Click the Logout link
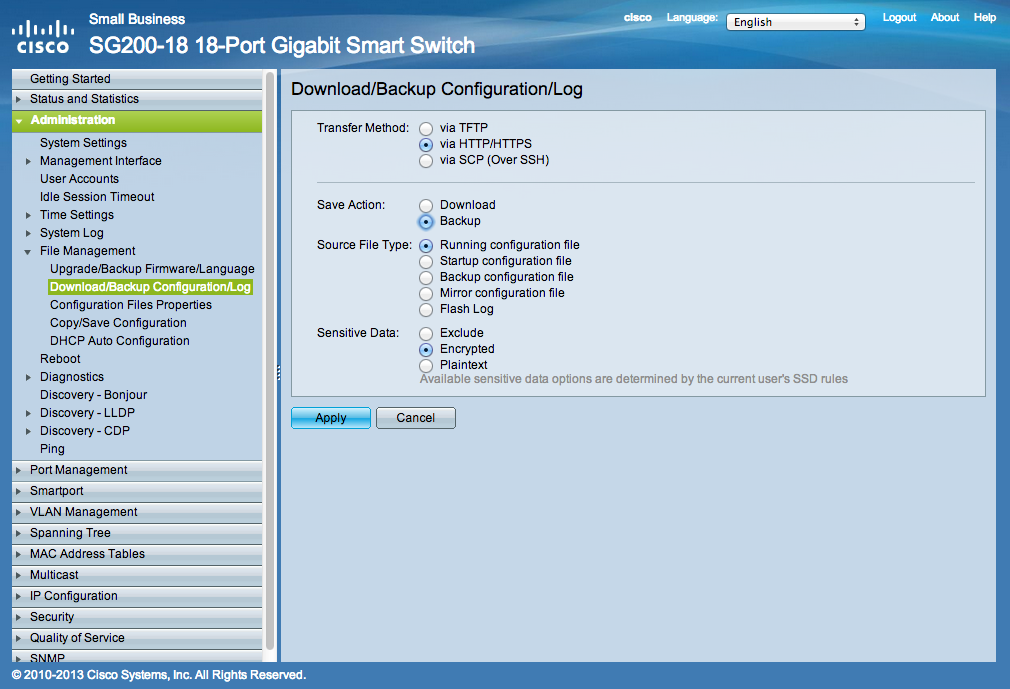Image resolution: width=1010 pixels, height=689 pixels. point(899,17)
